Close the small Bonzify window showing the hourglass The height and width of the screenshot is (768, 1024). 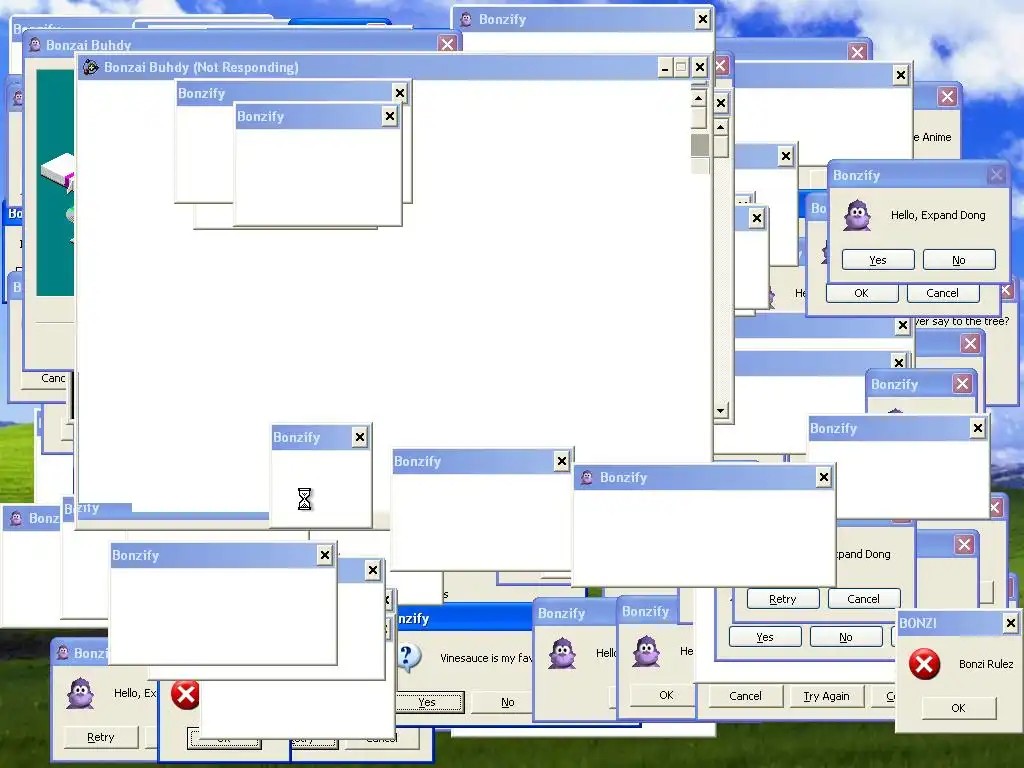[359, 437]
